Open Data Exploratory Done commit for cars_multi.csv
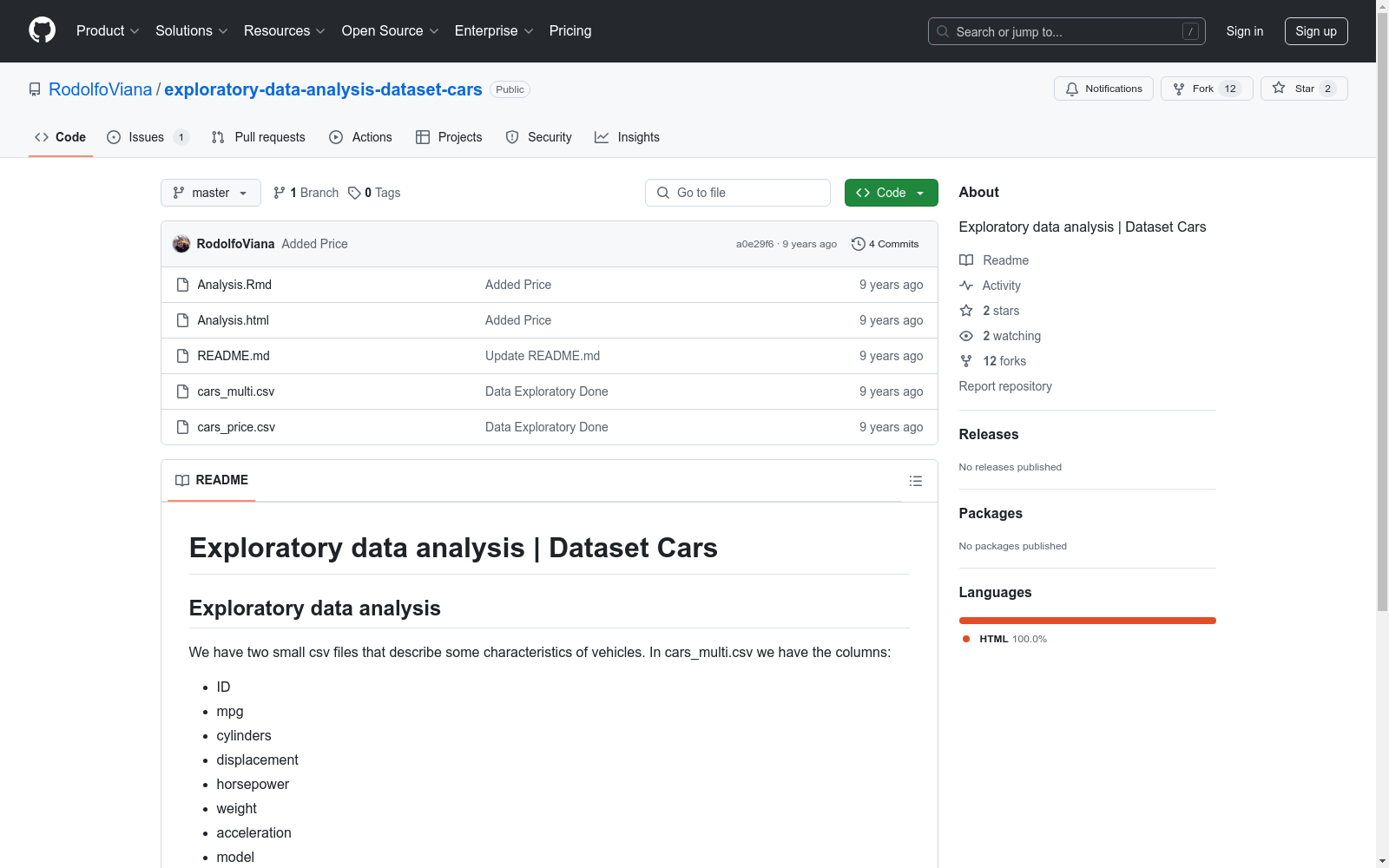Image resolution: width=1389 pixels, height=868 pixels. (546, 391)
